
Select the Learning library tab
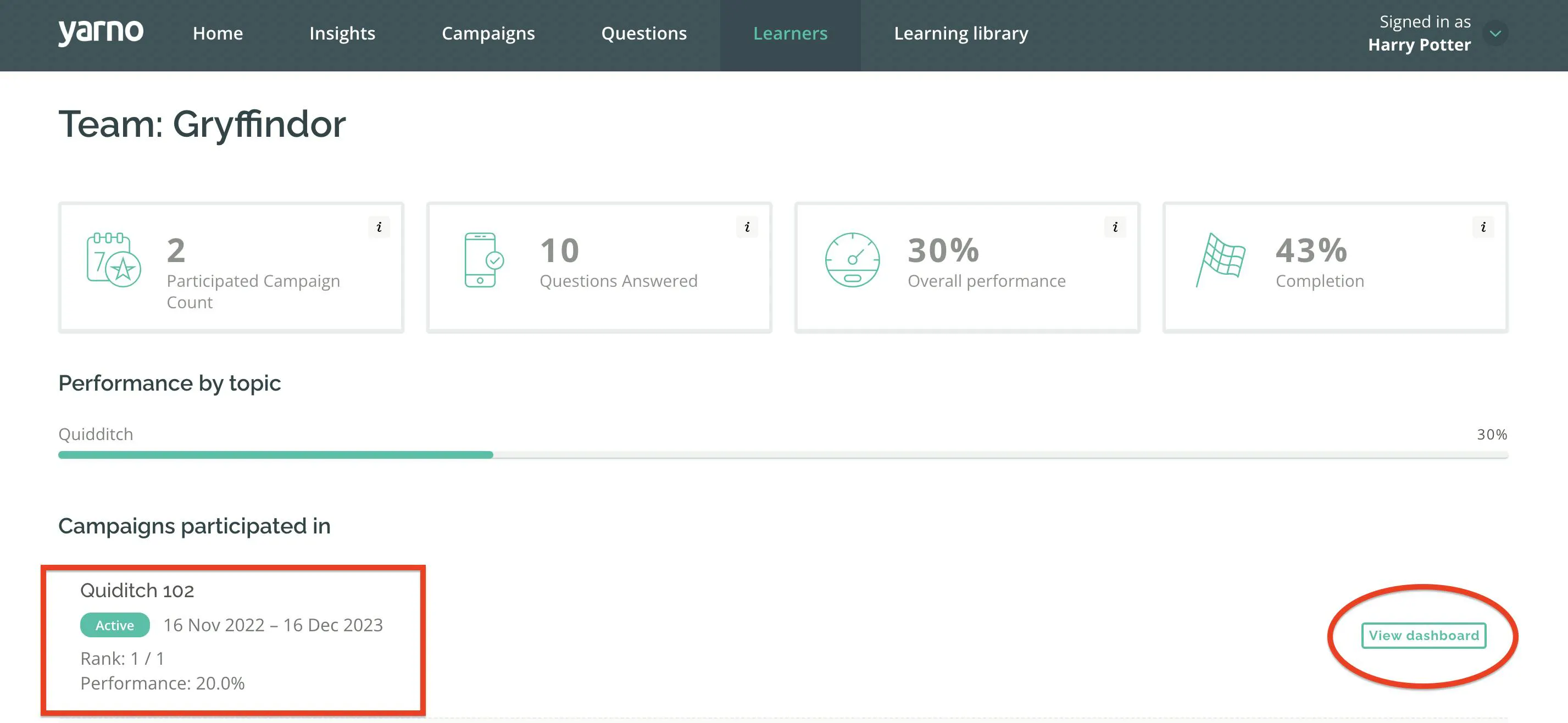961,34
